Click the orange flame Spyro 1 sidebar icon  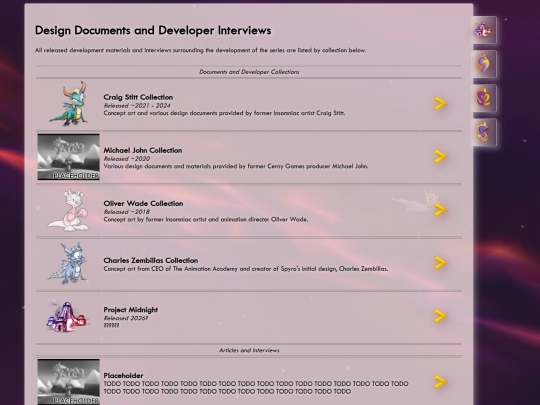(x=484, y=64)
